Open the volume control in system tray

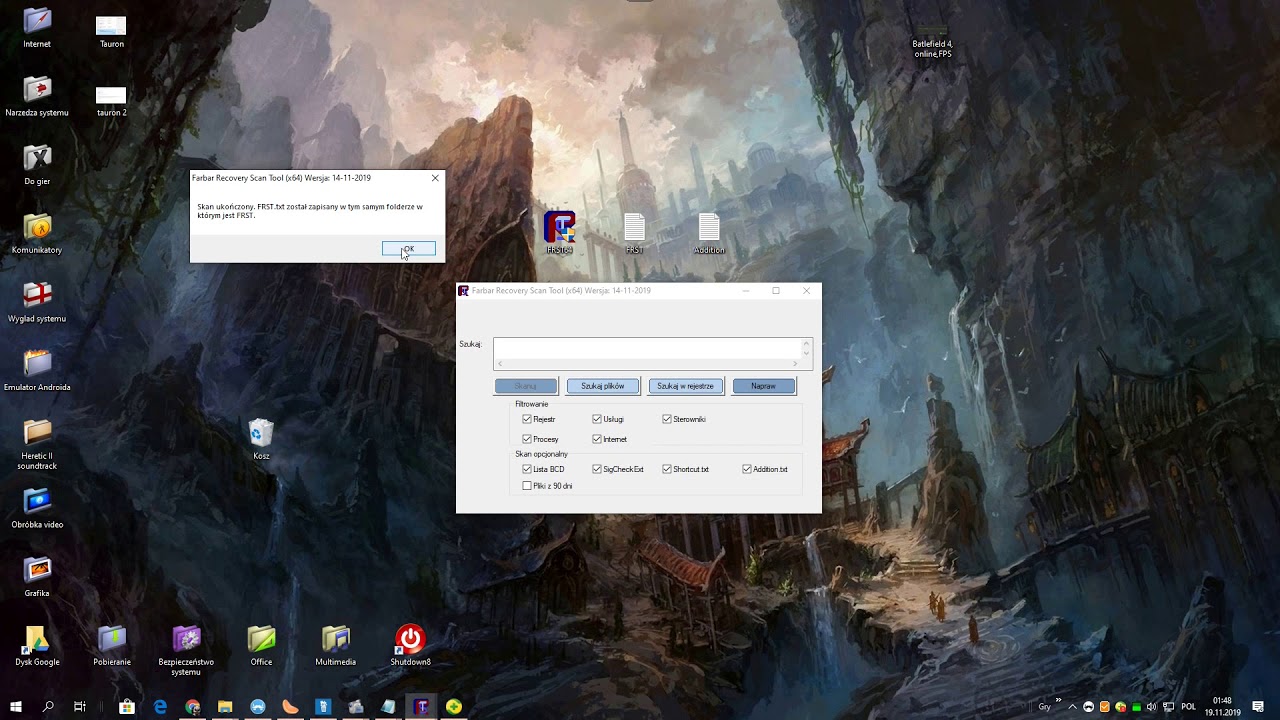[x=1152, y=707]
